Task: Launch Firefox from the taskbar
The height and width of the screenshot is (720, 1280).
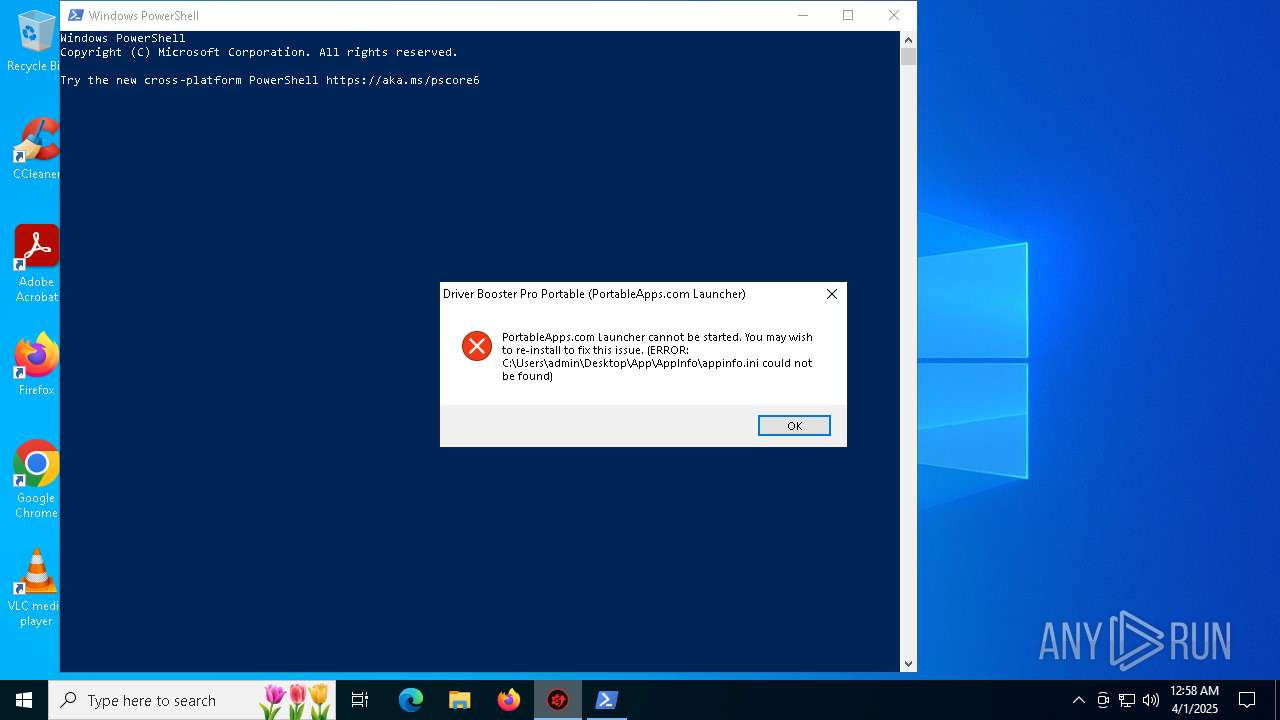Action: [x=509, y=700]
